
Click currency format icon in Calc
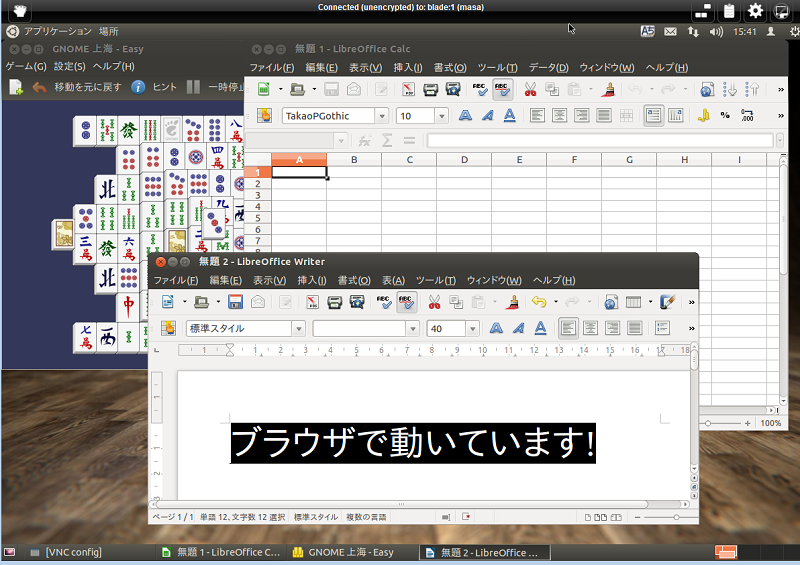pos(704,116)
